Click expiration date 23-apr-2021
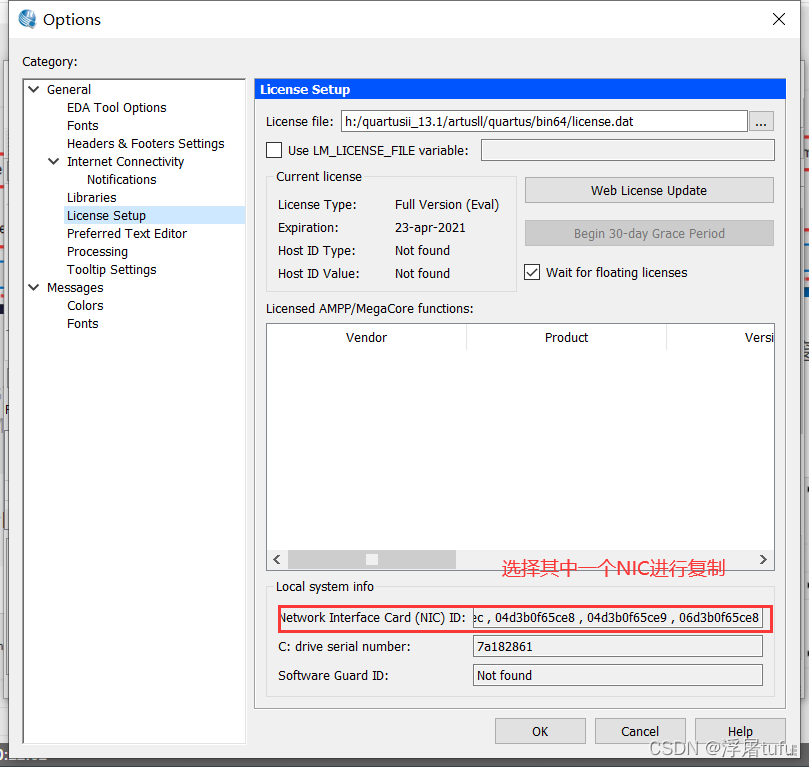809x767 pixels. coord(430,227)
